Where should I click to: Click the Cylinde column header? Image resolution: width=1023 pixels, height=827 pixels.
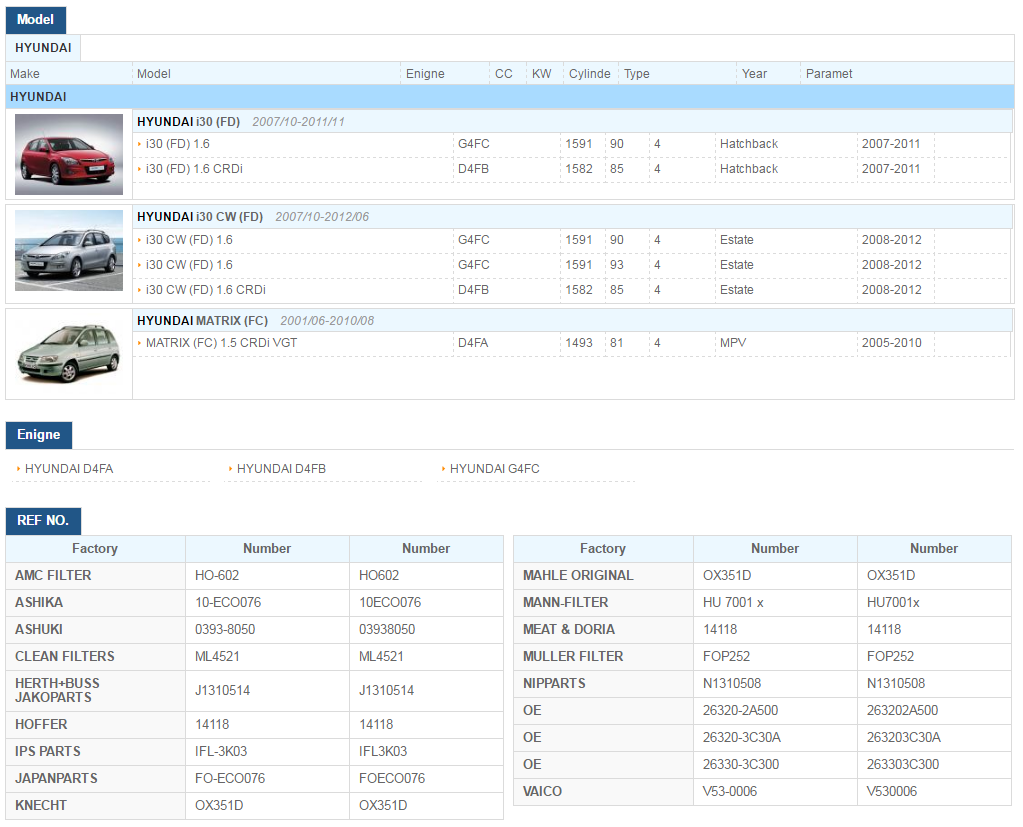(589, 74)
